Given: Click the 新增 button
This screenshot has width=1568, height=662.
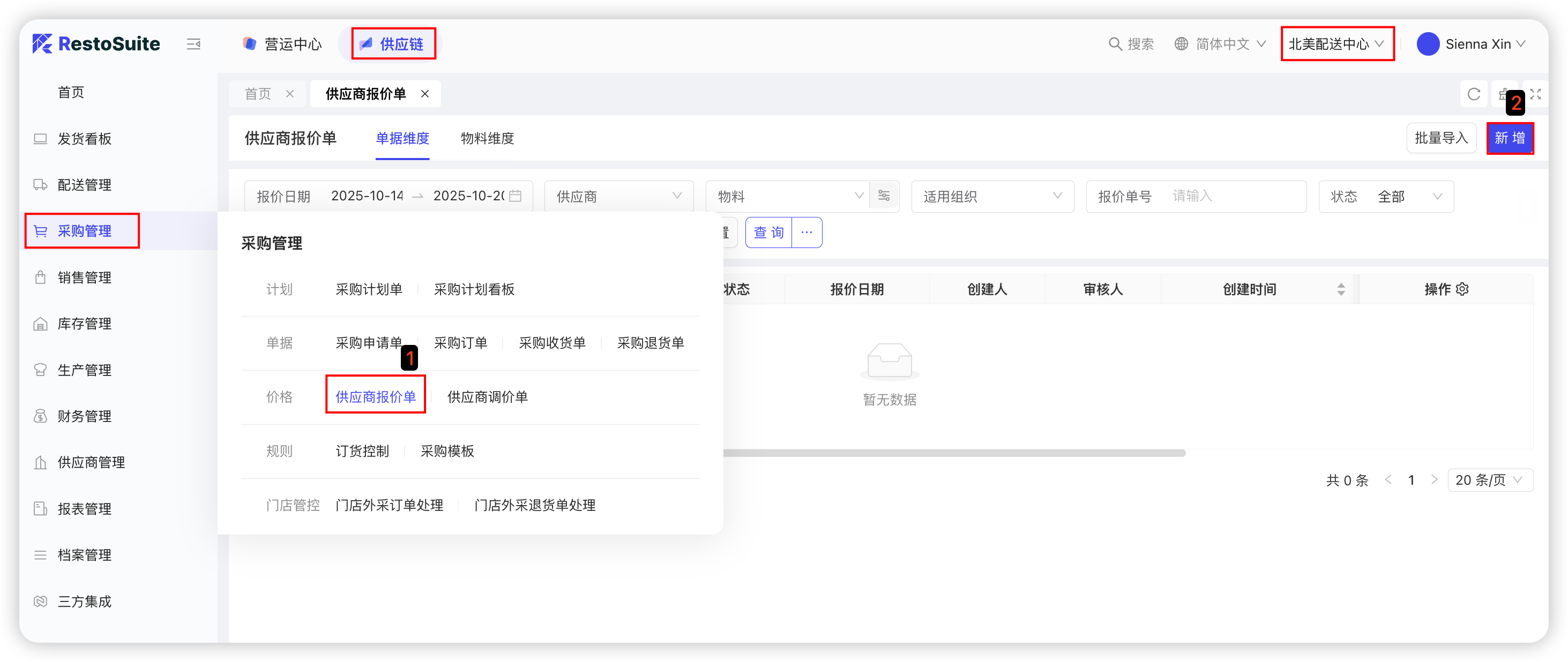Looking at the screenshot, I should point(1510,138).
